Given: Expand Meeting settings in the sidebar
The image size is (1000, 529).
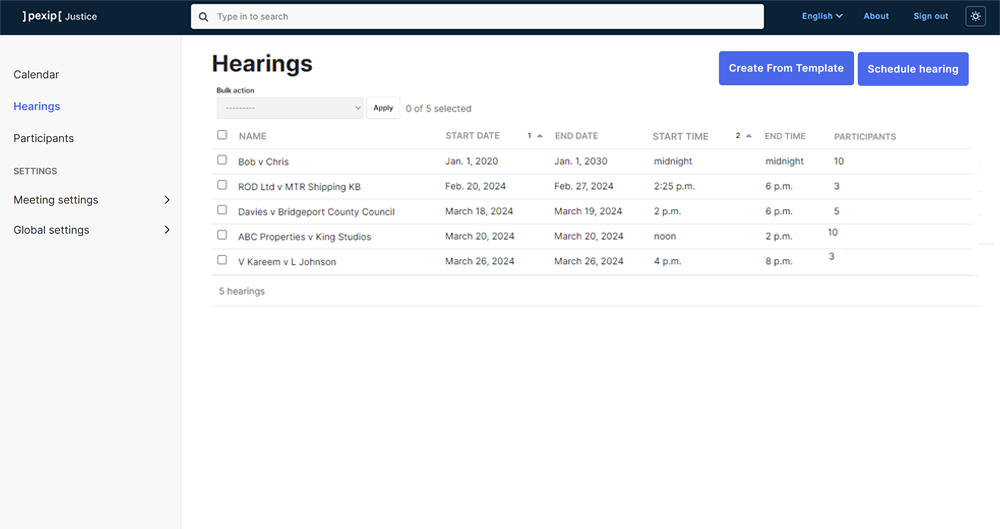Looking at the screenshot, I should point(90,200).
